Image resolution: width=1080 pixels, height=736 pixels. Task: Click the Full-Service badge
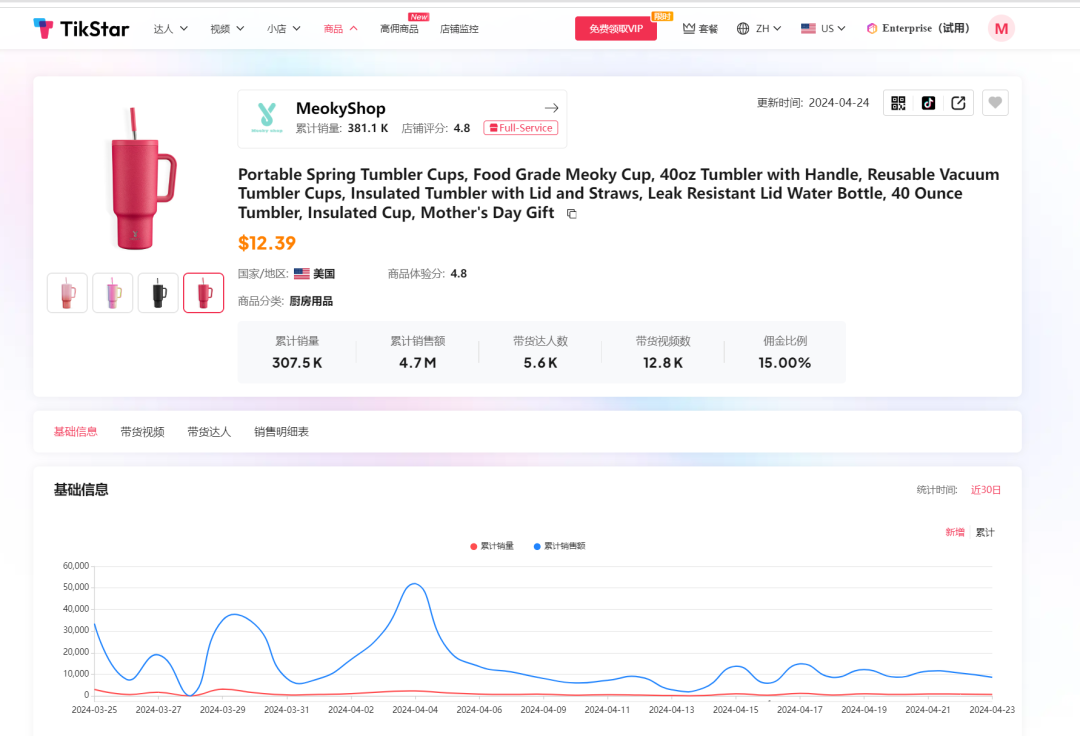point(521,128)
